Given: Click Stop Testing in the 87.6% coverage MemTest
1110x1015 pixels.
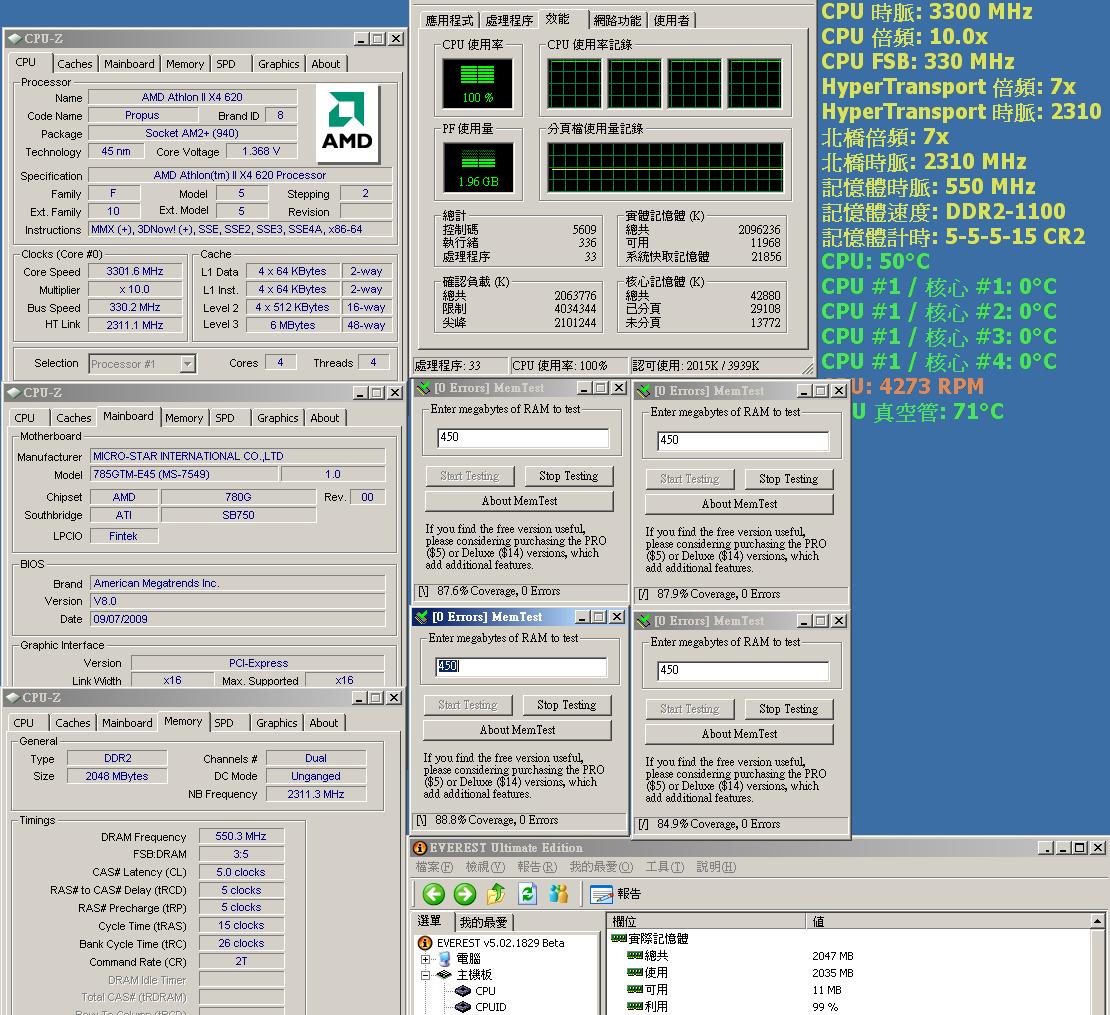Looking at the screenshot, I should (568, 476).
